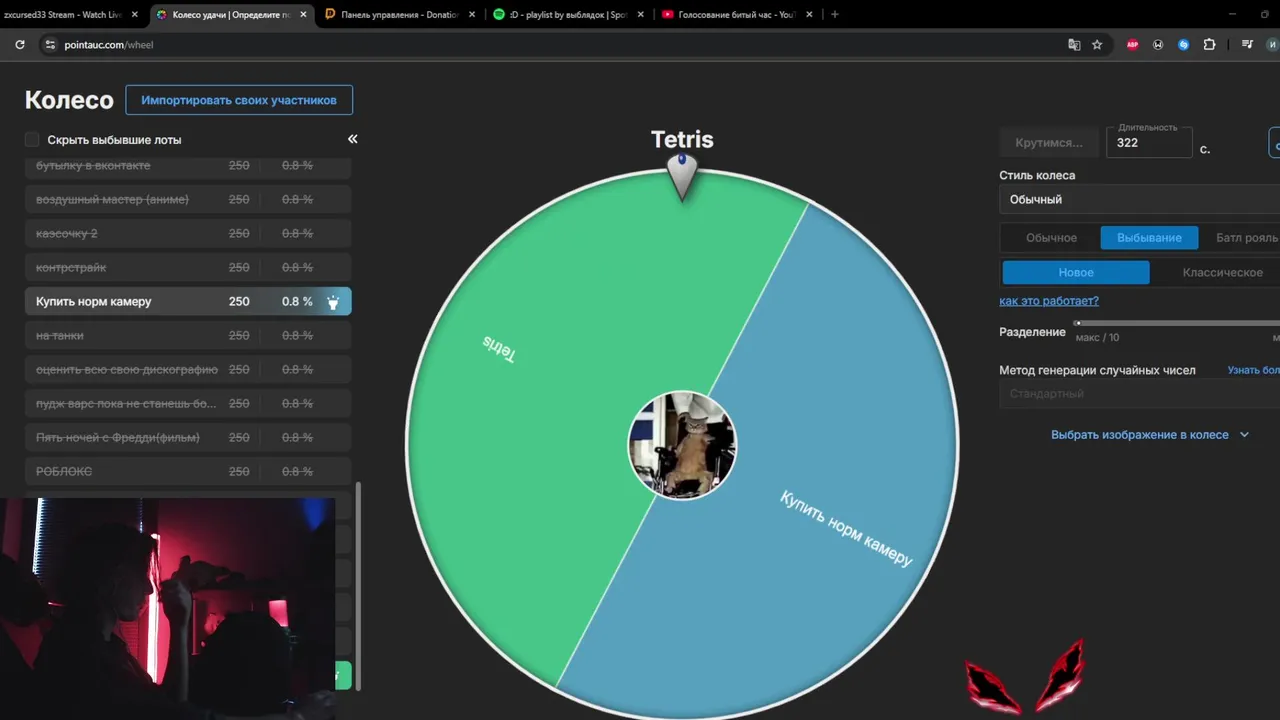Click crossed-out lot РОБЛОКС
The width and height of the screenshot is (1280, 720).
coord(188,472)
